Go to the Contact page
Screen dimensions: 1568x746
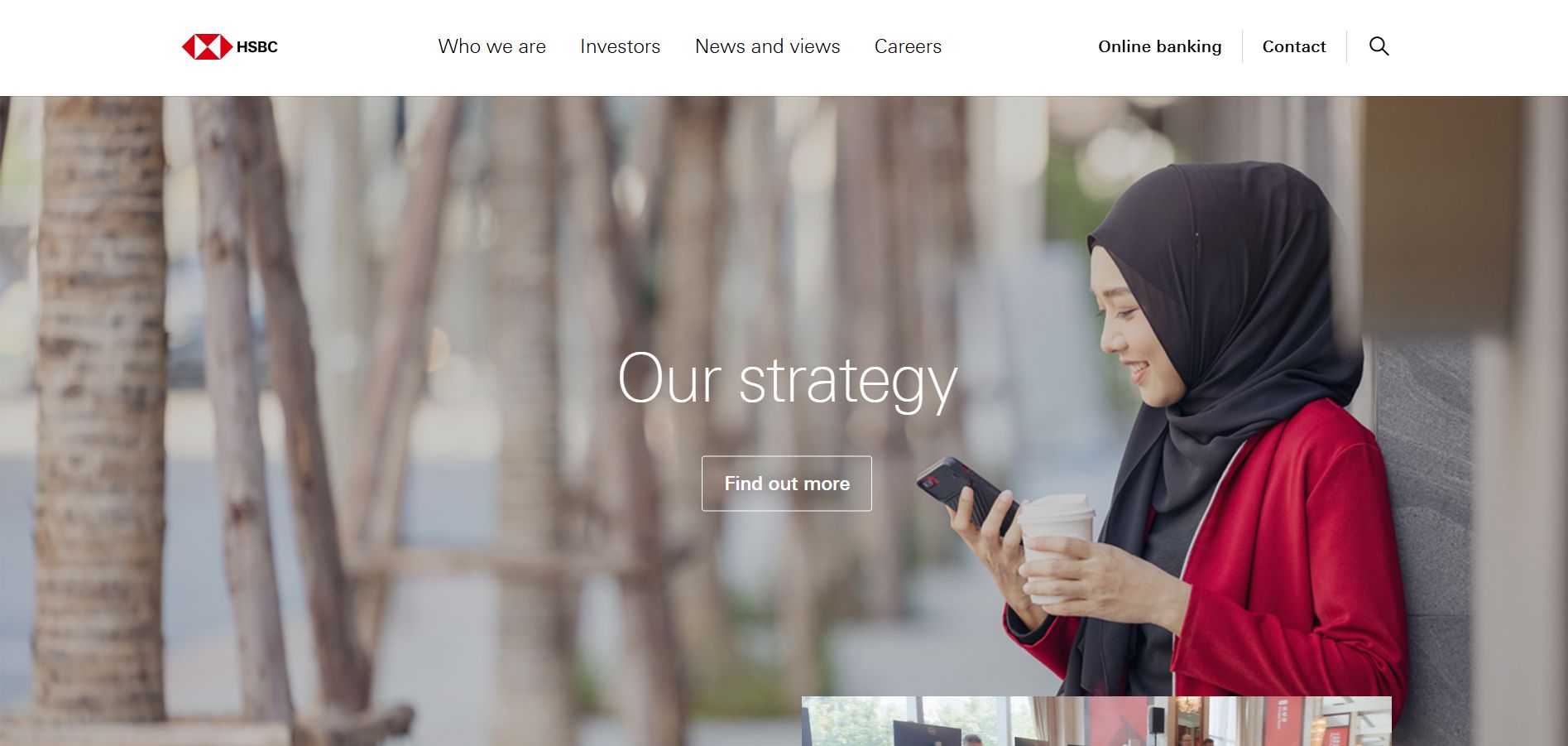pyautogui.click(x=1293, y=46)
